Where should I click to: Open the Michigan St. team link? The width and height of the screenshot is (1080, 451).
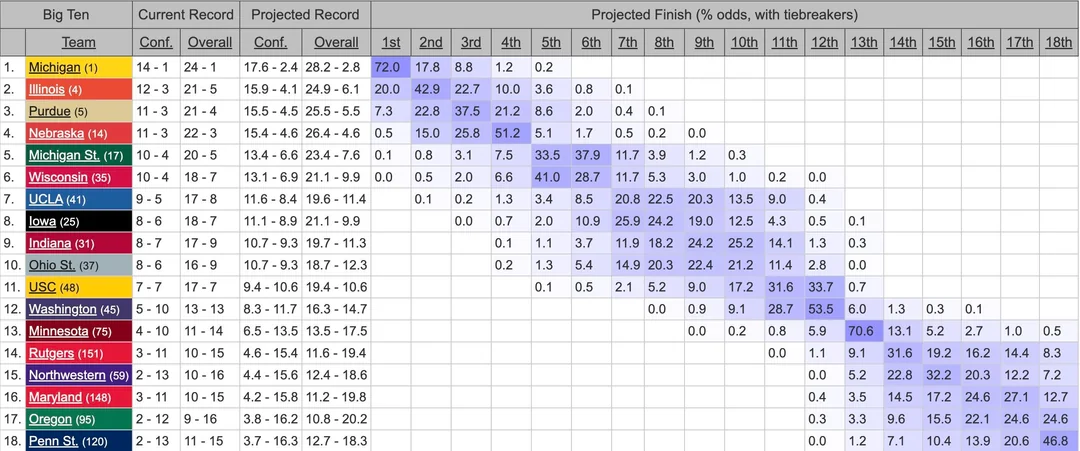[x=63, y=155]
